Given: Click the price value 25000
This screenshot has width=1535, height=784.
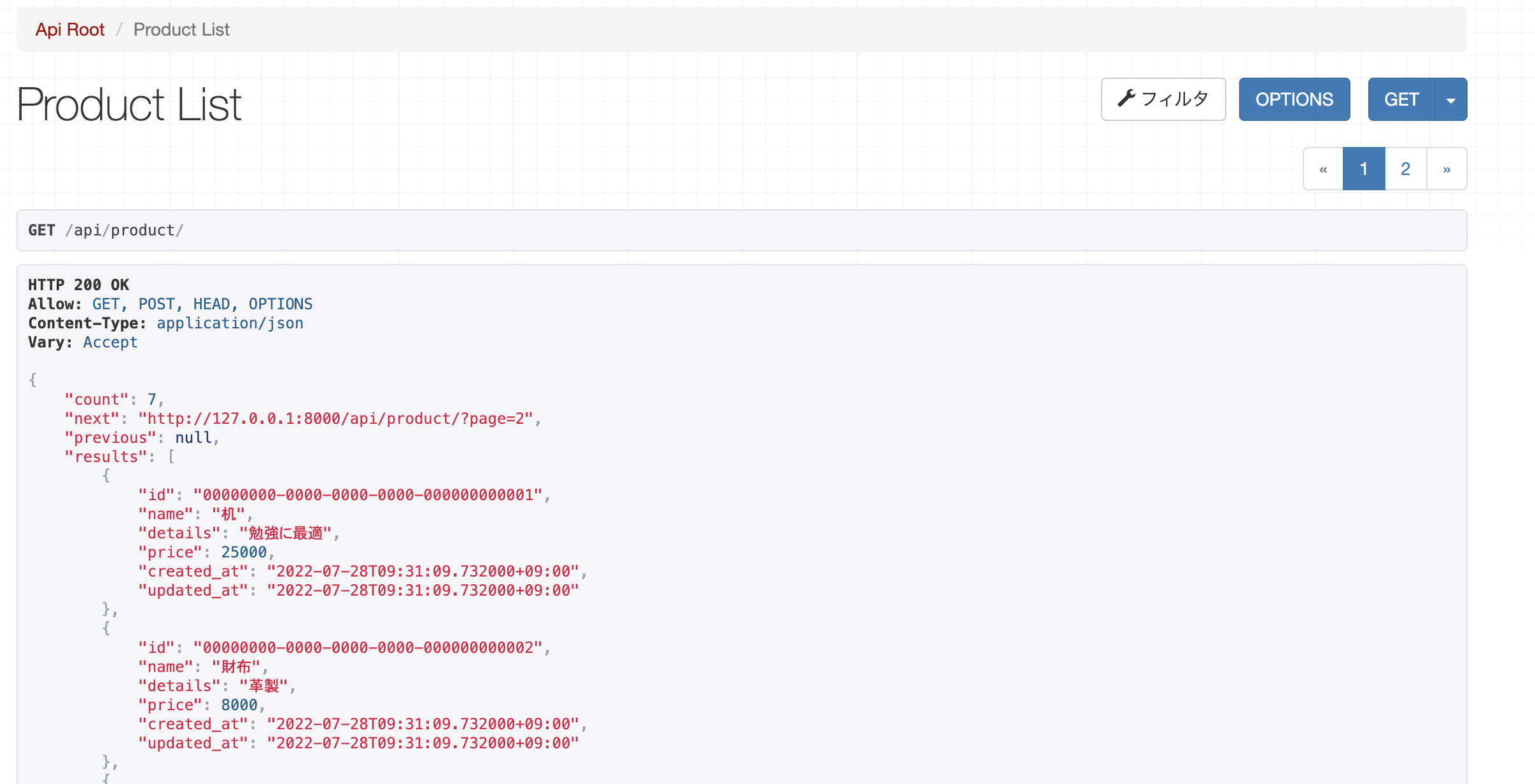Looking at the screenshot, I should [x=244, y=552].
